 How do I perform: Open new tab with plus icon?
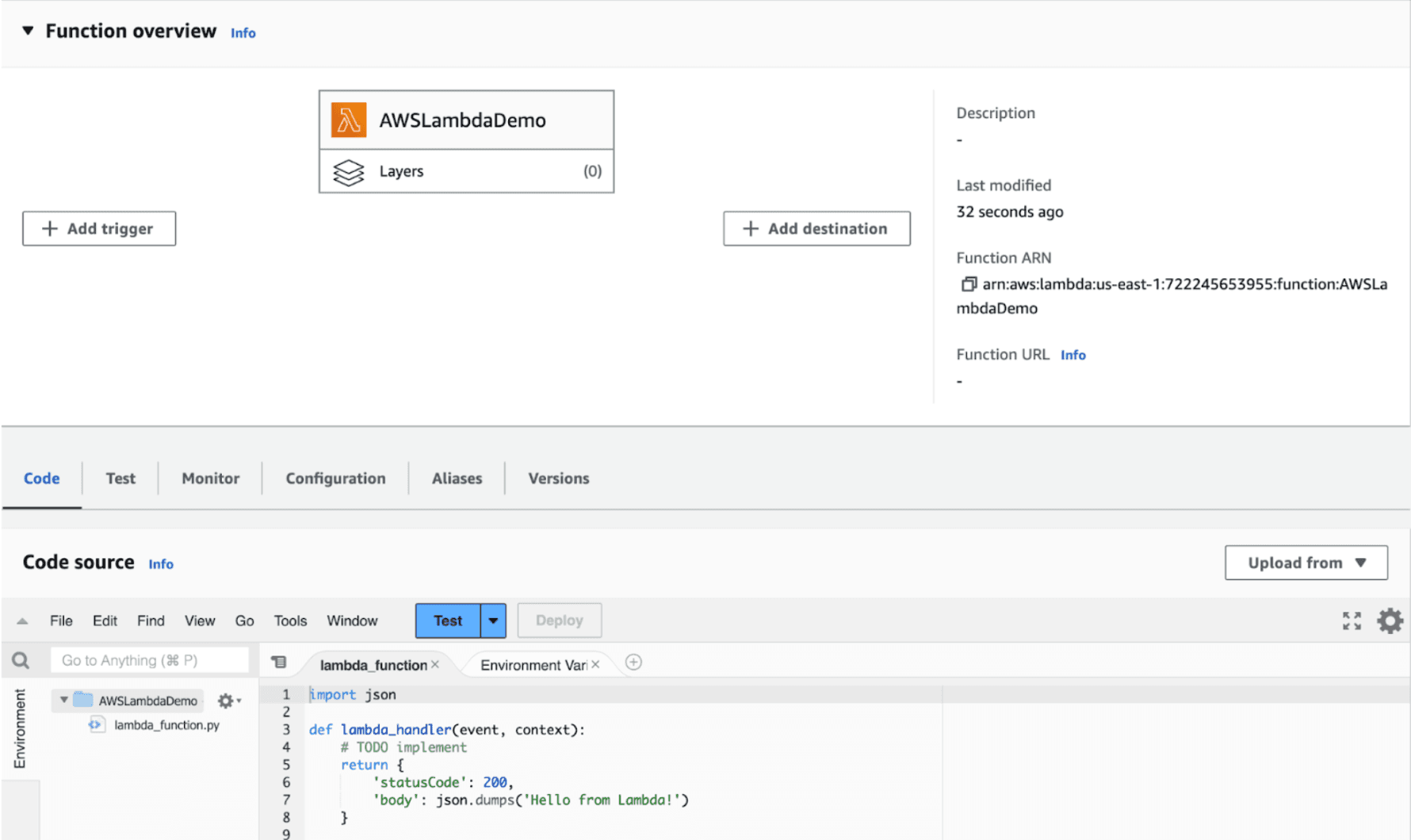coord(633,662)
